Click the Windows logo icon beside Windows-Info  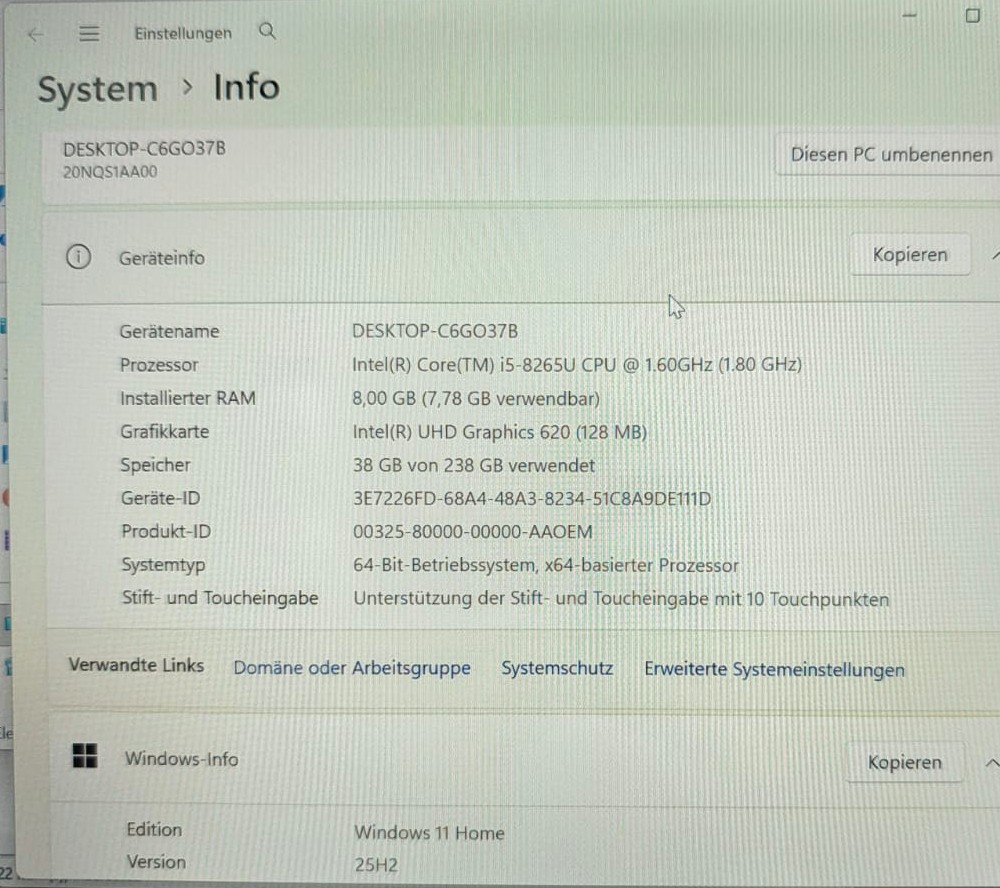(85, 756)
